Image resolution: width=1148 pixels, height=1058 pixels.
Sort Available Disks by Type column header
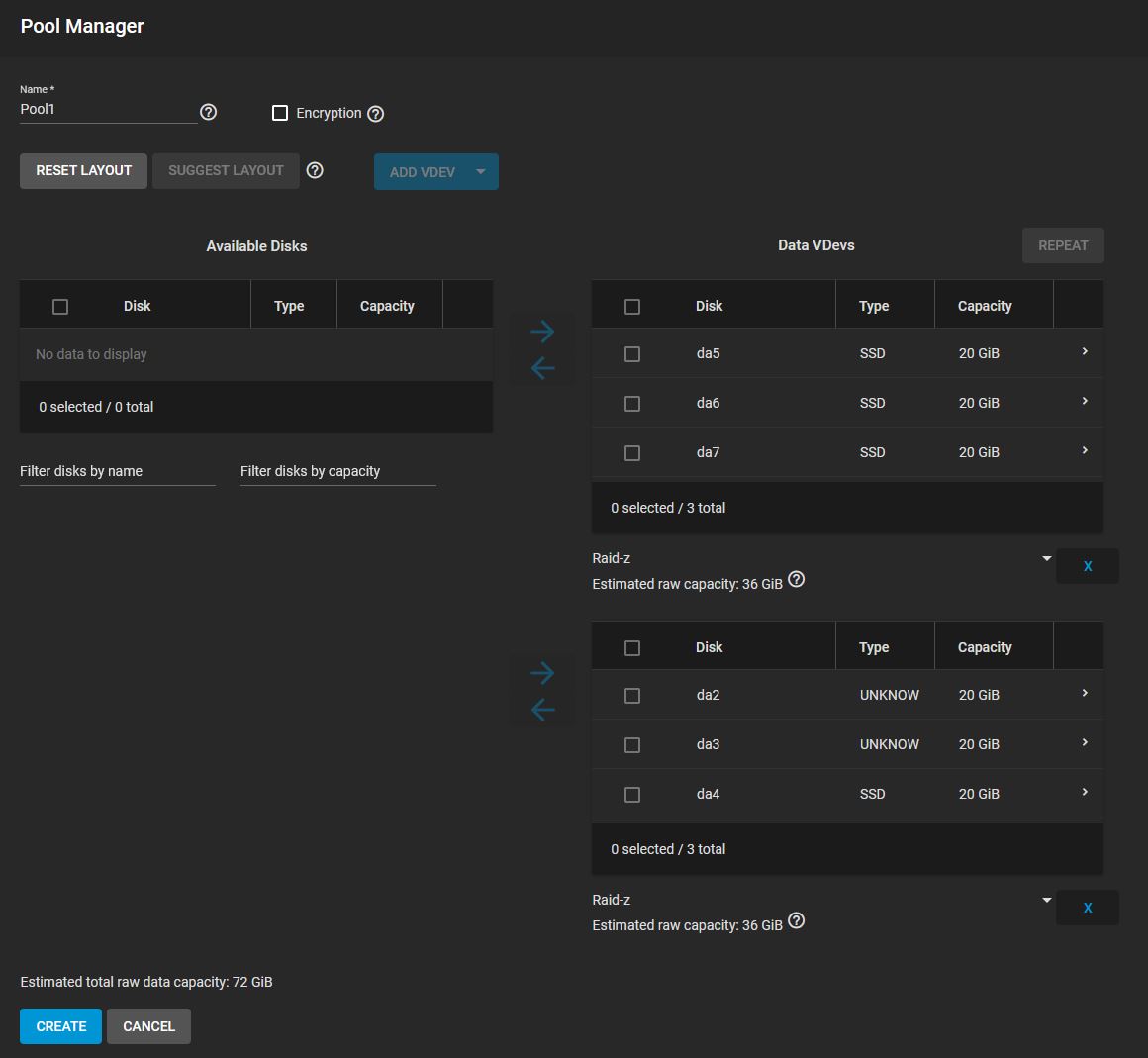click(x=289, y=306)
